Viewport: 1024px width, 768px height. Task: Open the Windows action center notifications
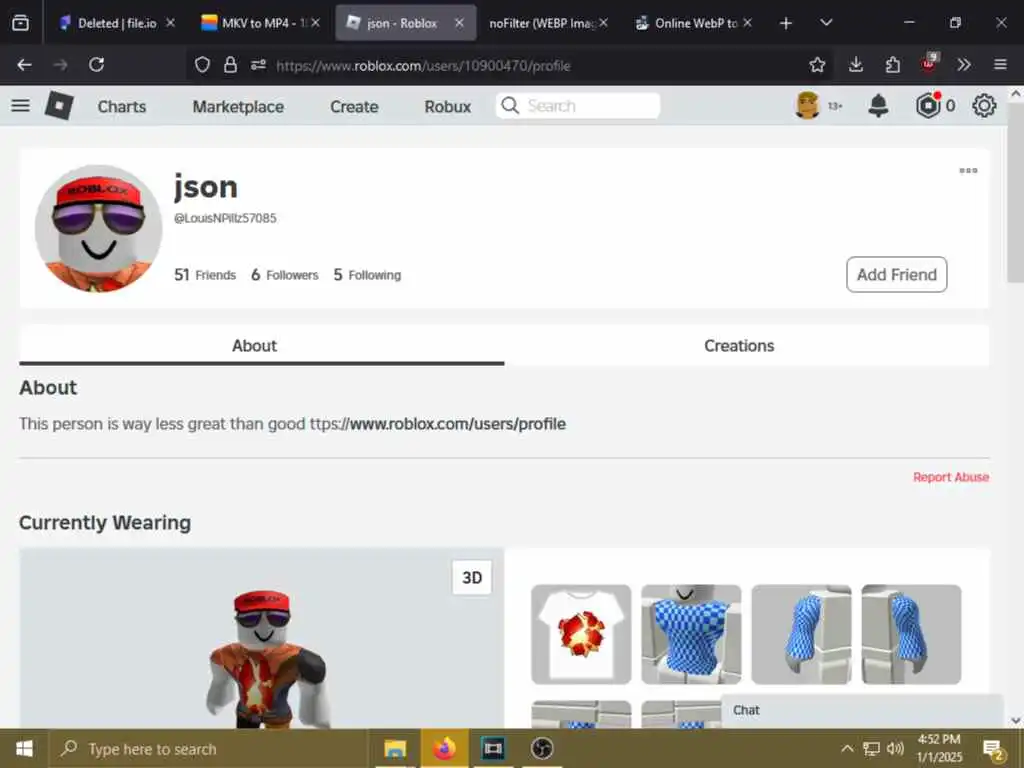pyautogui.click(x=993, y=750)
